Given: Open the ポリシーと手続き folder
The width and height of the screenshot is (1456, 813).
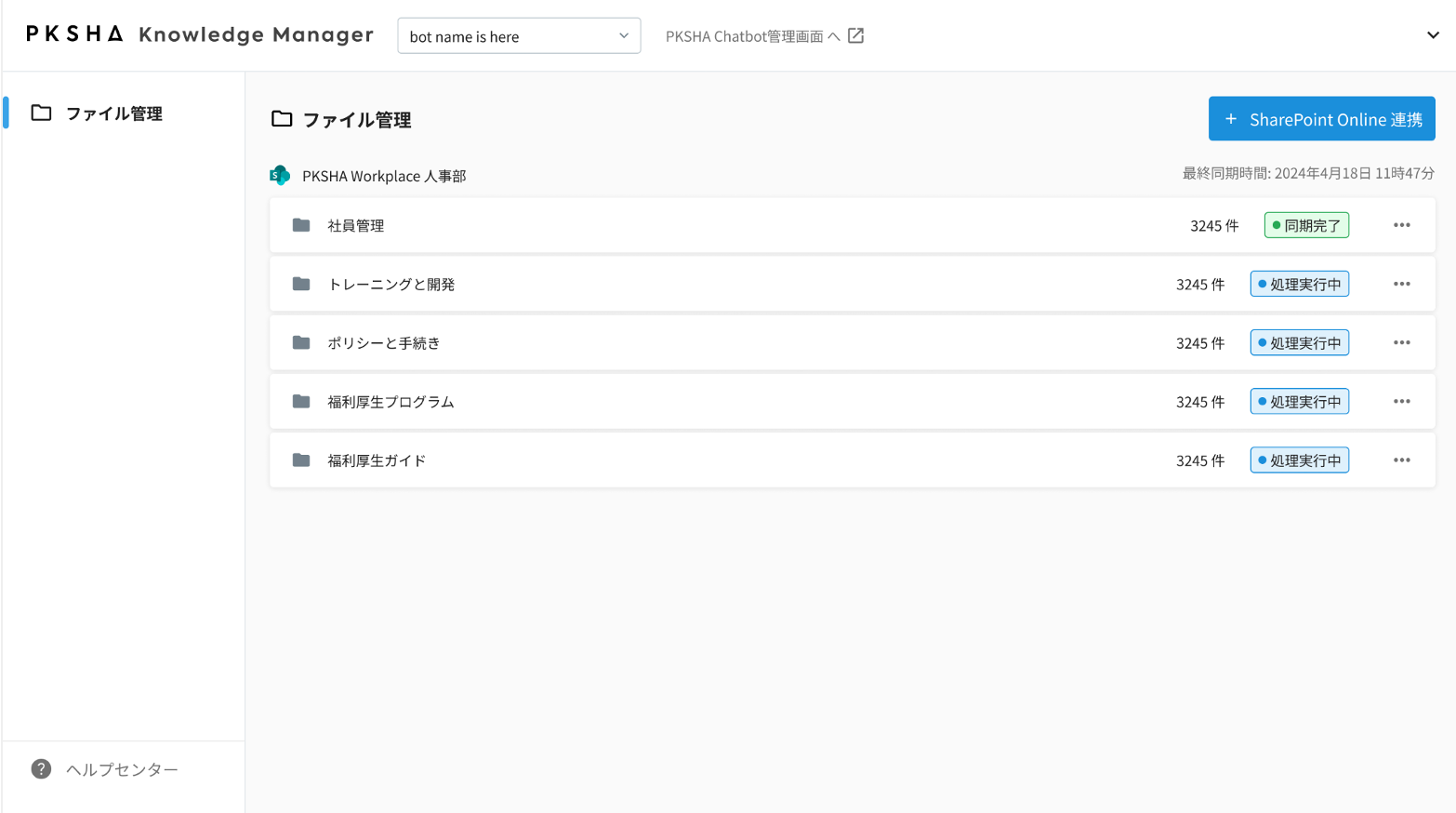Looking at the screenshot, I should 852,342.
